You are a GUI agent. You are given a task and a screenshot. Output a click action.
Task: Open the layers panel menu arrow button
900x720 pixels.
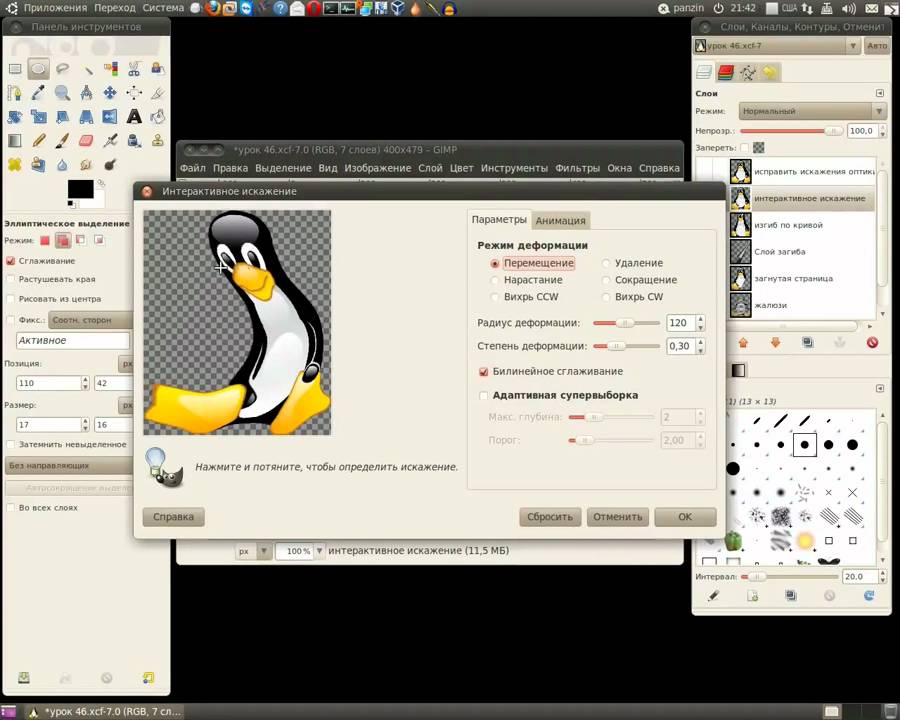[880, 93]
